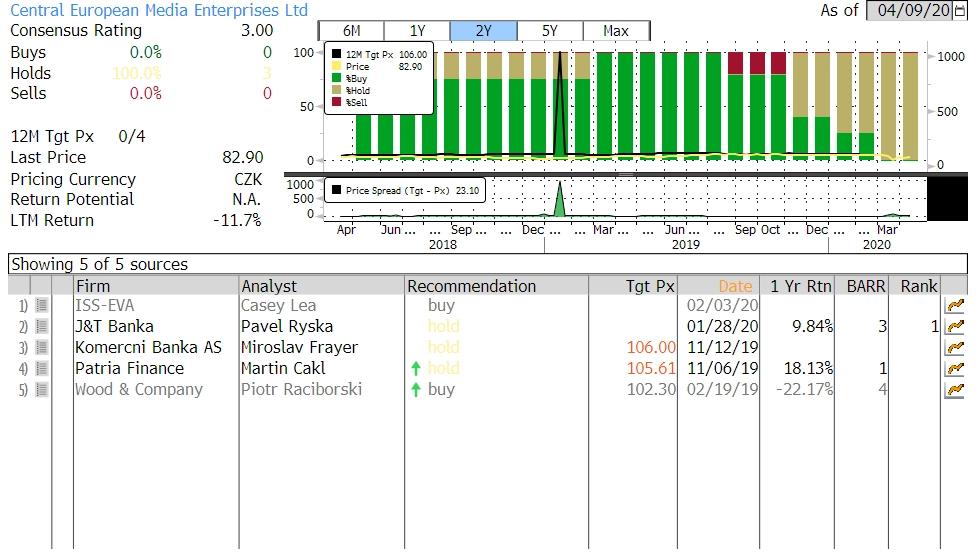
Task: Click target price 106.00 cell
Action: click(x=651, y=347)
